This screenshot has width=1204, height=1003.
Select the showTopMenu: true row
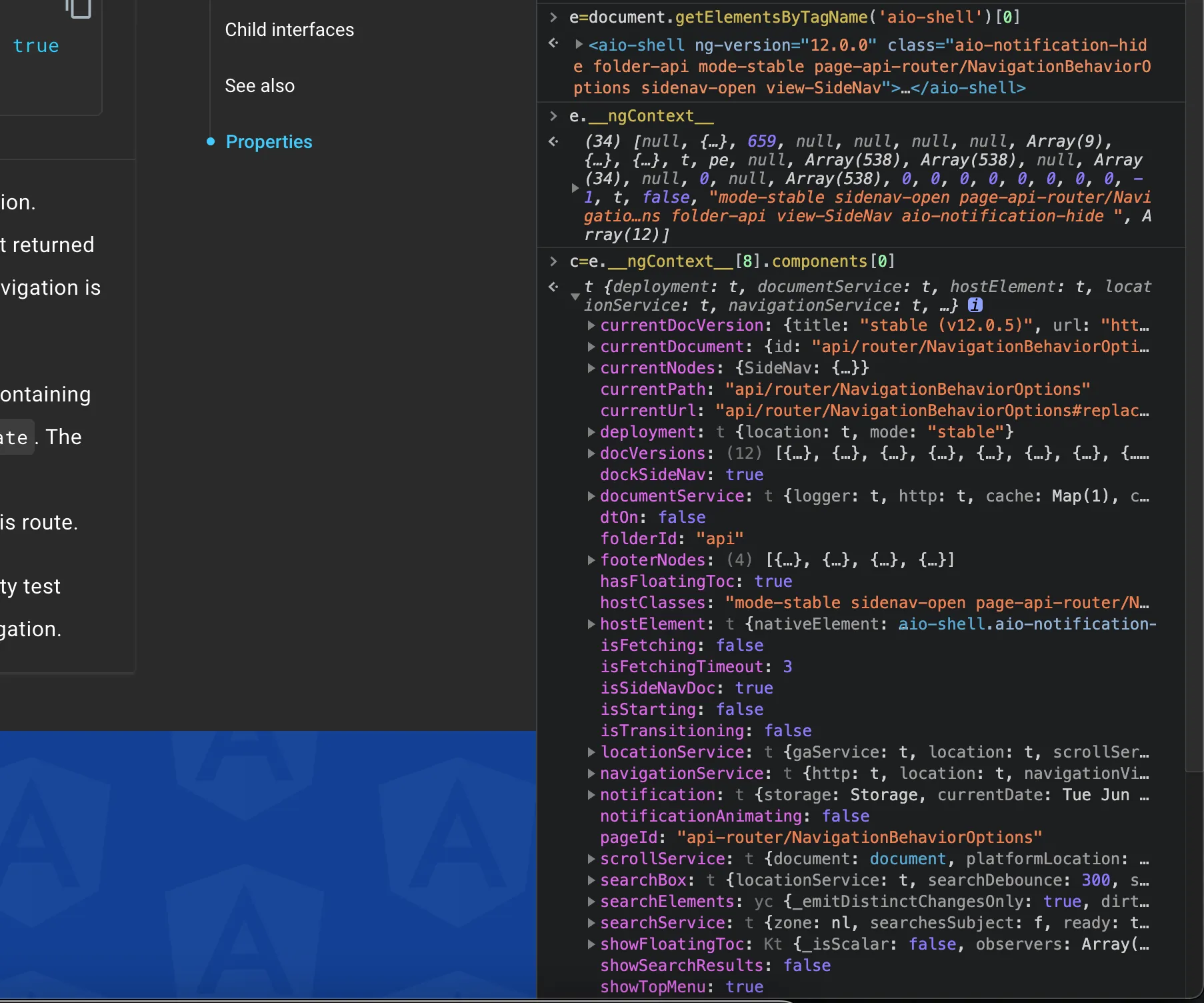(681, 987)
